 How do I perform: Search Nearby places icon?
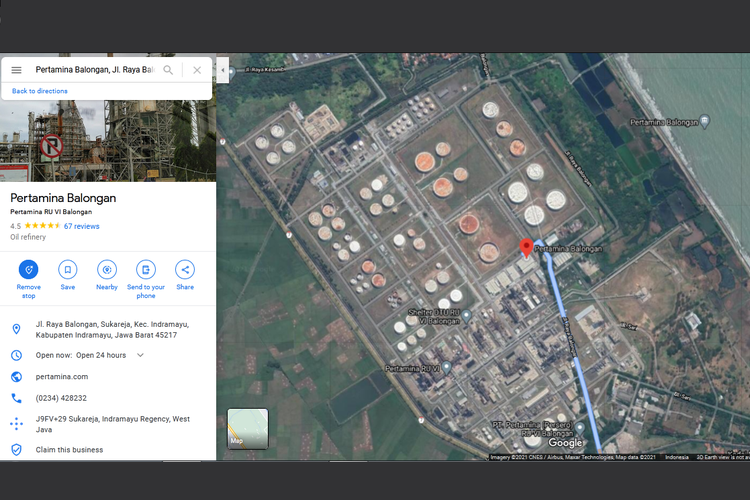(x=107, y=269)
